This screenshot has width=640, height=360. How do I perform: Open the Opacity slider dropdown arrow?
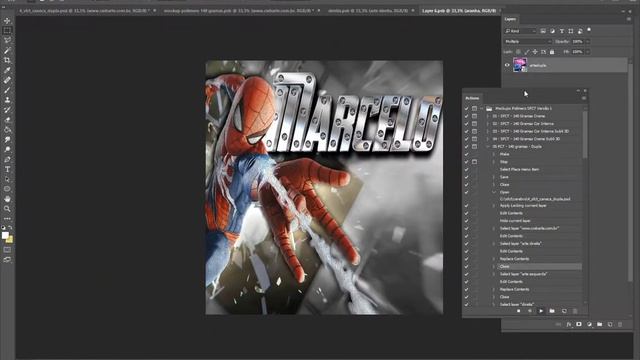[x=588, y=42]
